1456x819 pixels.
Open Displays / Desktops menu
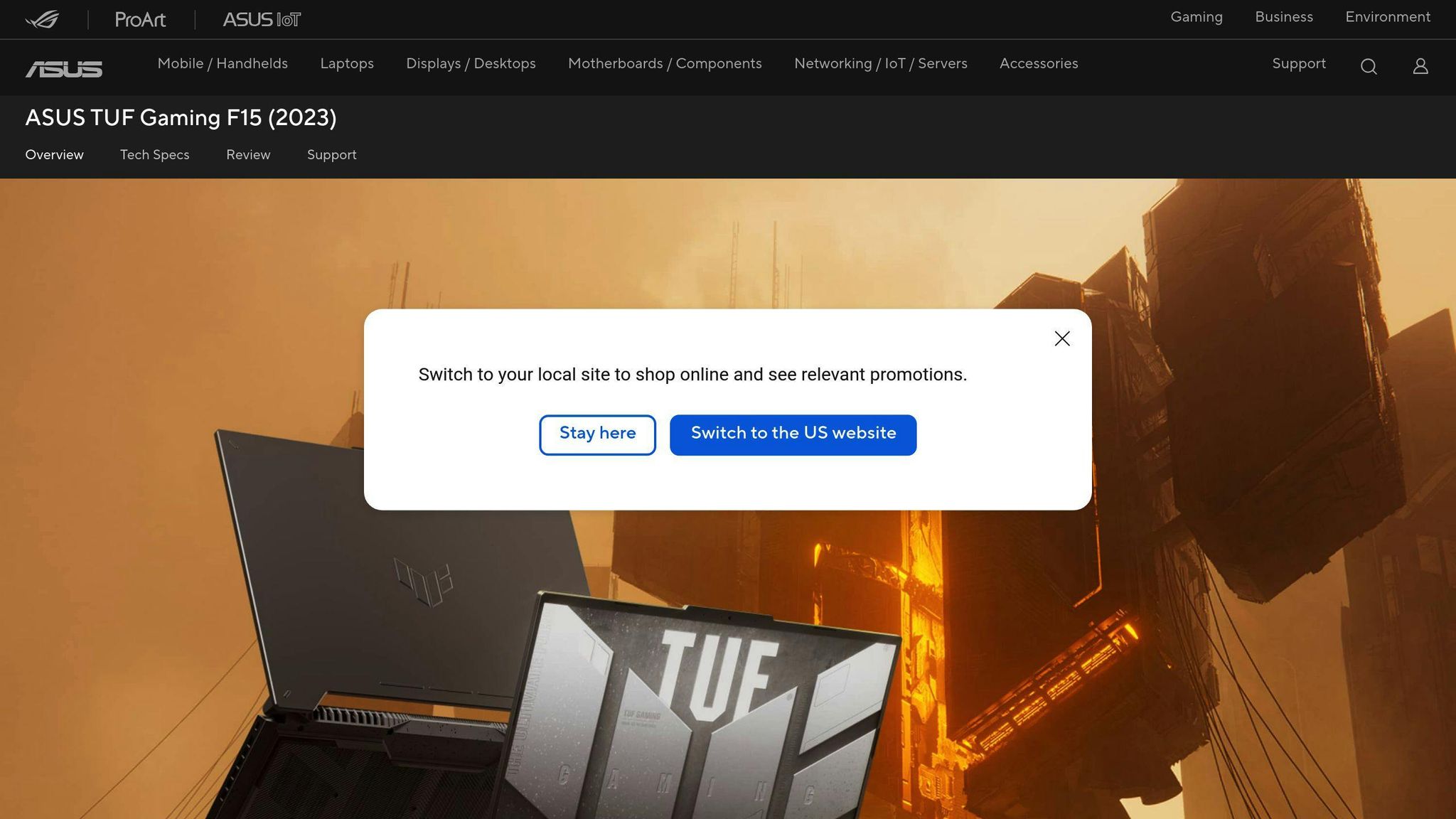coord(471,64)
